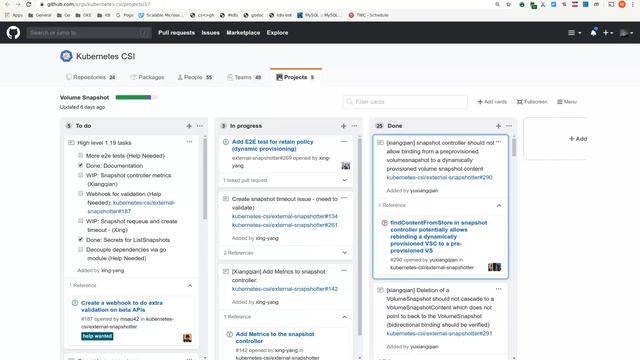Collapse reference under High level tasks card

coord(190,285)
